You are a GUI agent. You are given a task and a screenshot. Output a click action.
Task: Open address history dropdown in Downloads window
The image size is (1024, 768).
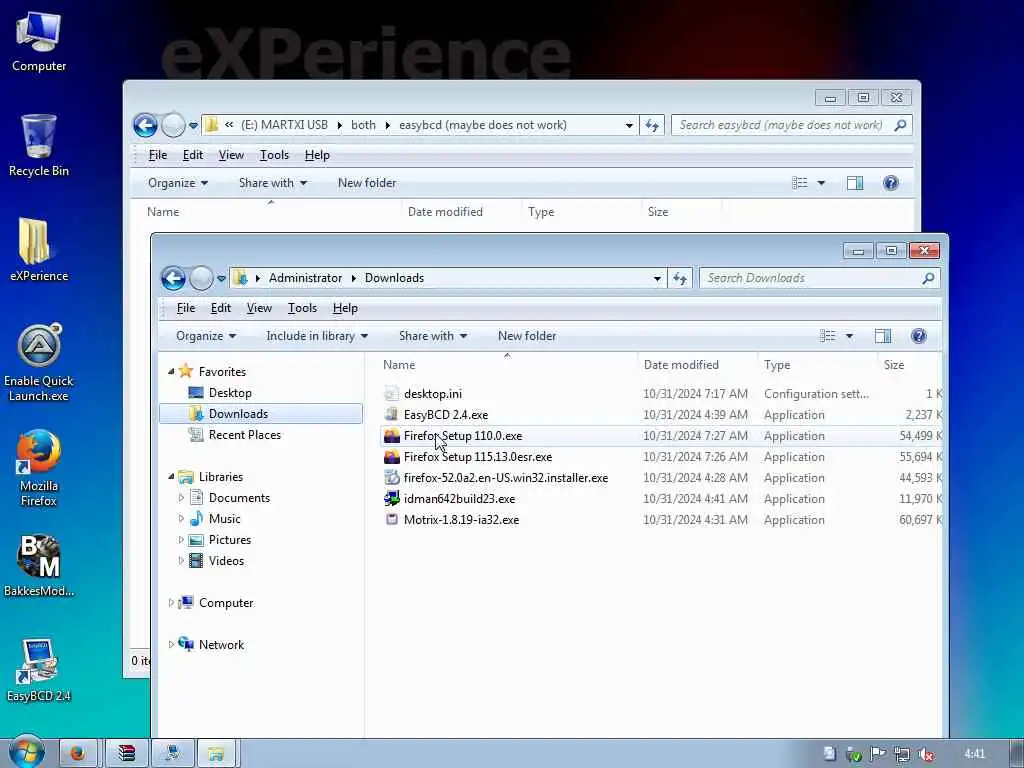[657, 278]
